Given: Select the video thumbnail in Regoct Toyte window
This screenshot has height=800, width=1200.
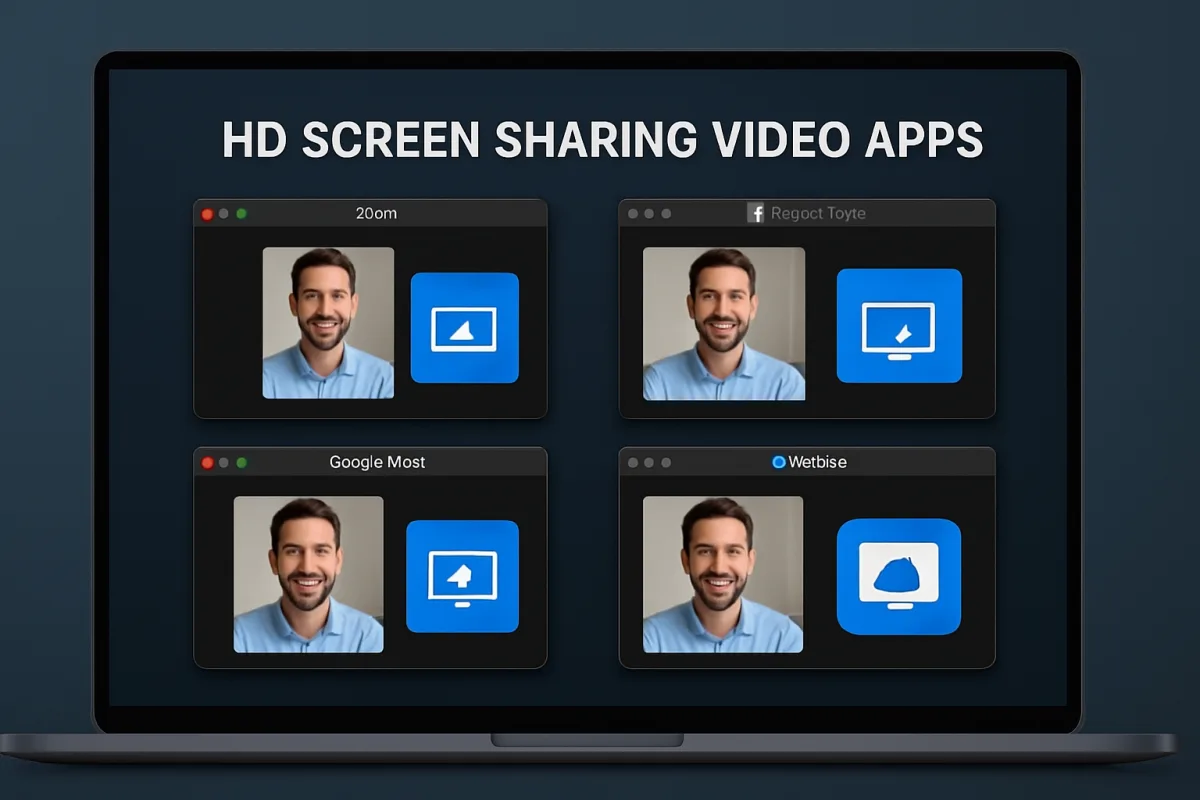Looking at the screenshot, I should (724, 324).
